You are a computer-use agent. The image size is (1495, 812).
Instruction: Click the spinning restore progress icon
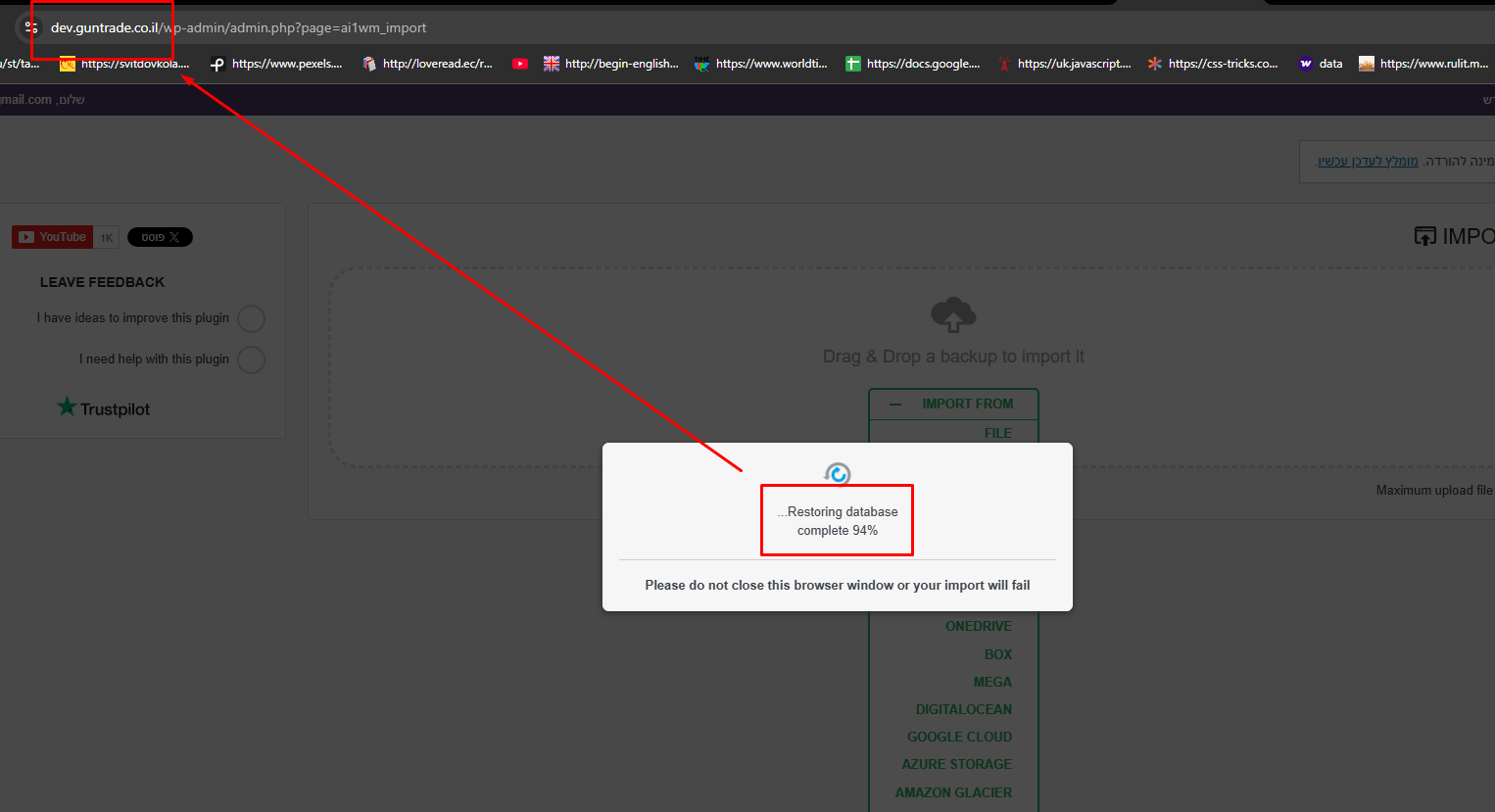click(x=838, y=475)
